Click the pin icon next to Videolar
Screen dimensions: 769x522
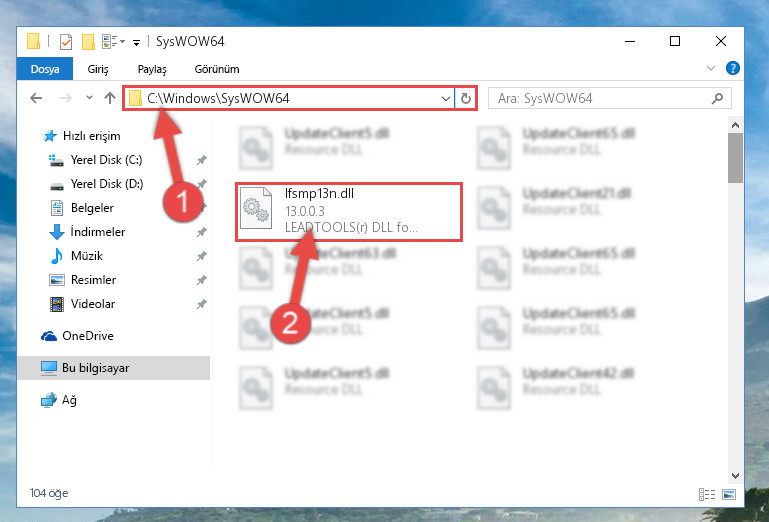point(202,304)
